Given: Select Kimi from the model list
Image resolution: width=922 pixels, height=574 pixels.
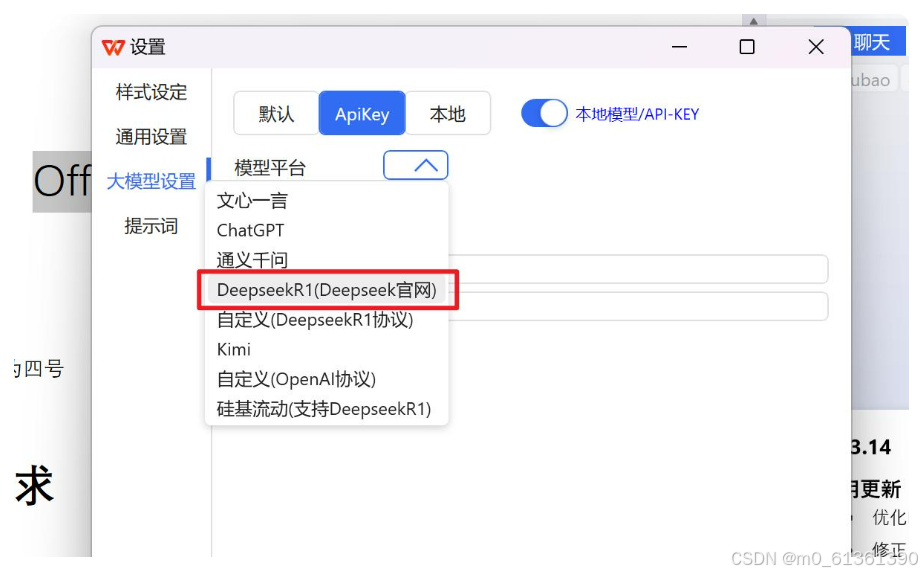Looking at the screenshot, I should tap(327, 349).
